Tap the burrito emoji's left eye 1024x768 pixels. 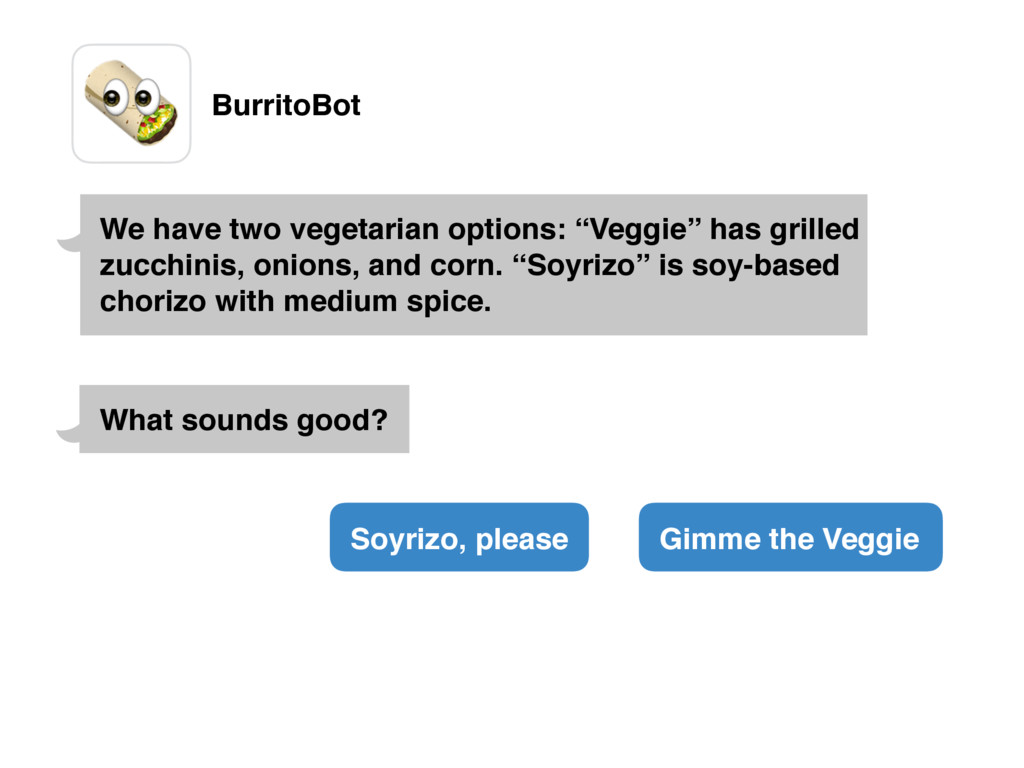click(x=114, y=97)
